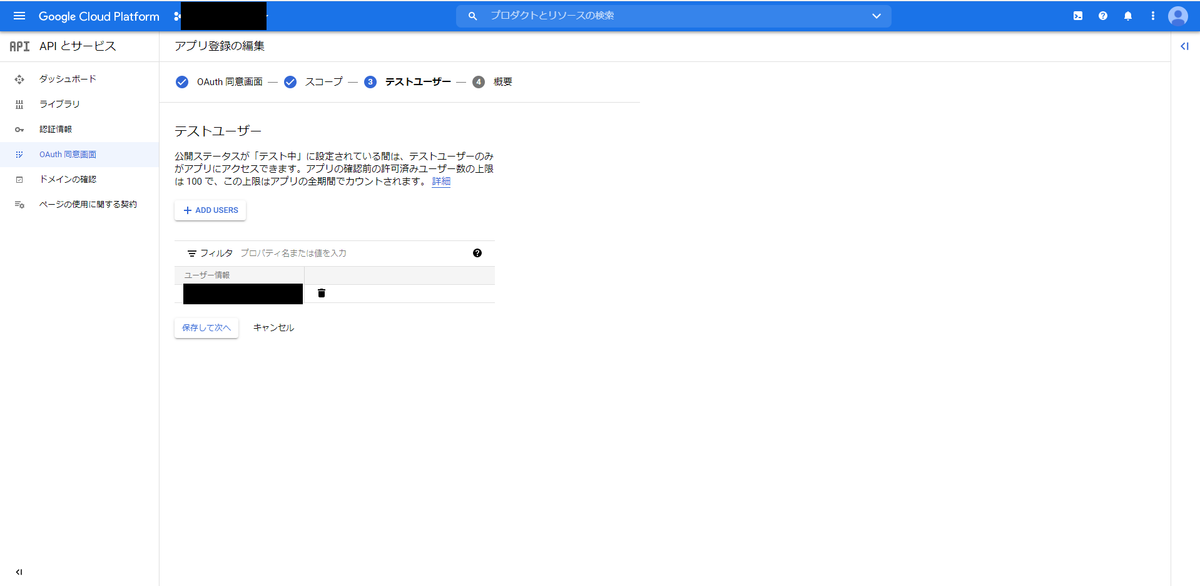Go to スコープ step
This screenshot has height=586, width=1200.
pos(313,82)
